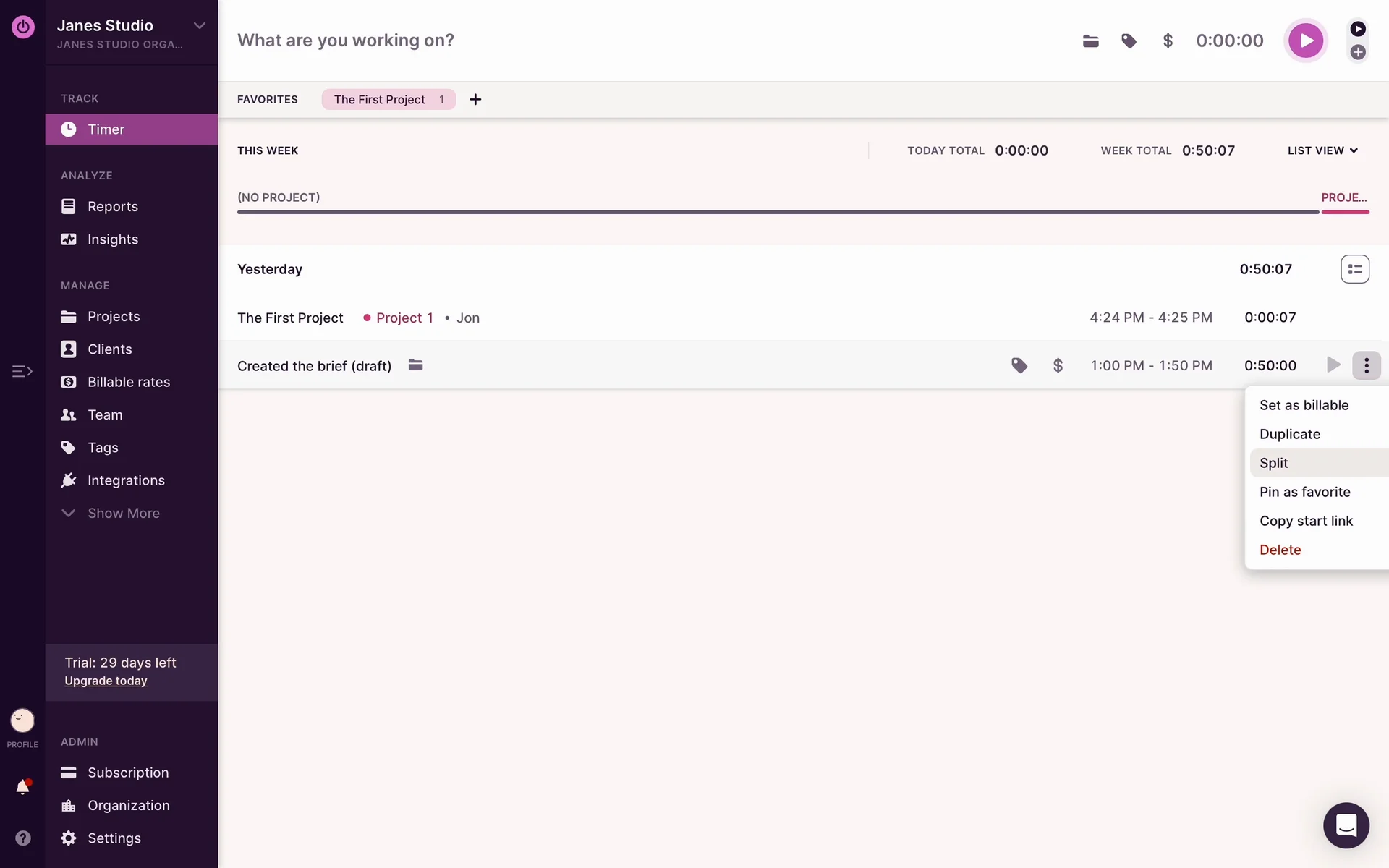
Task: Assign project via folder icon on brief entry
Action: (415, 365)
